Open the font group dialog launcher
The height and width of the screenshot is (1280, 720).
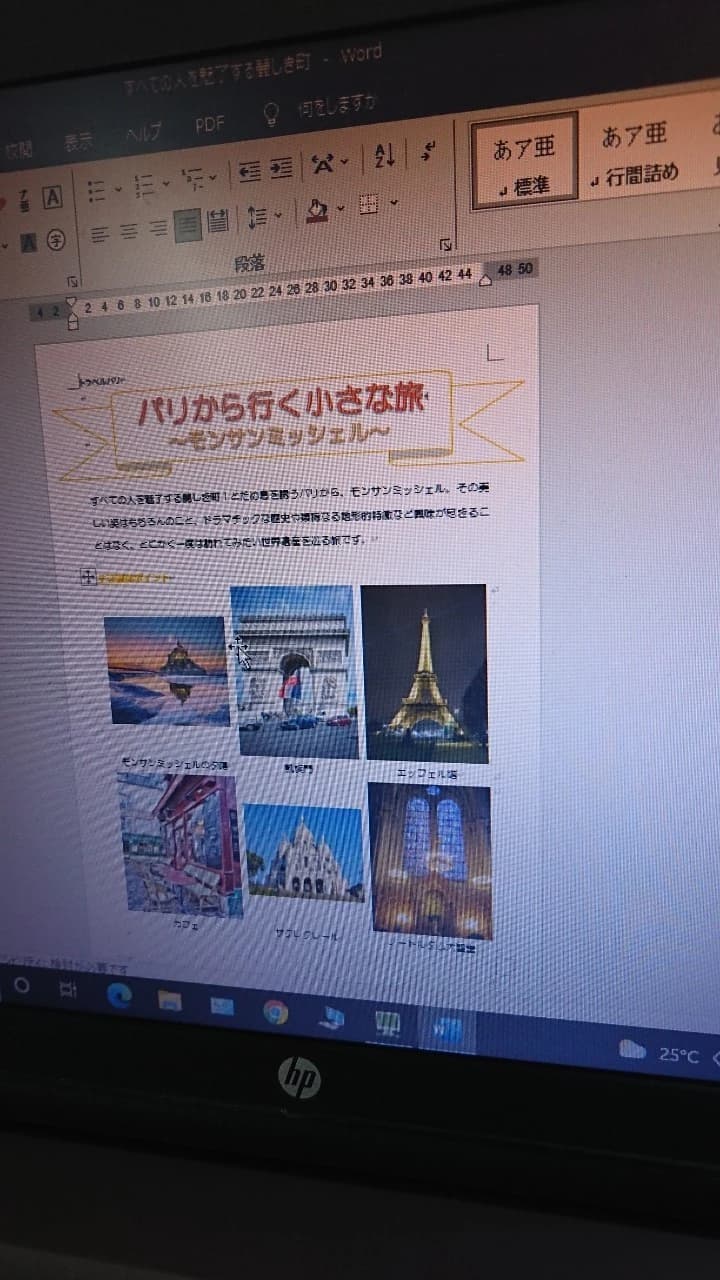click(72, 282)
